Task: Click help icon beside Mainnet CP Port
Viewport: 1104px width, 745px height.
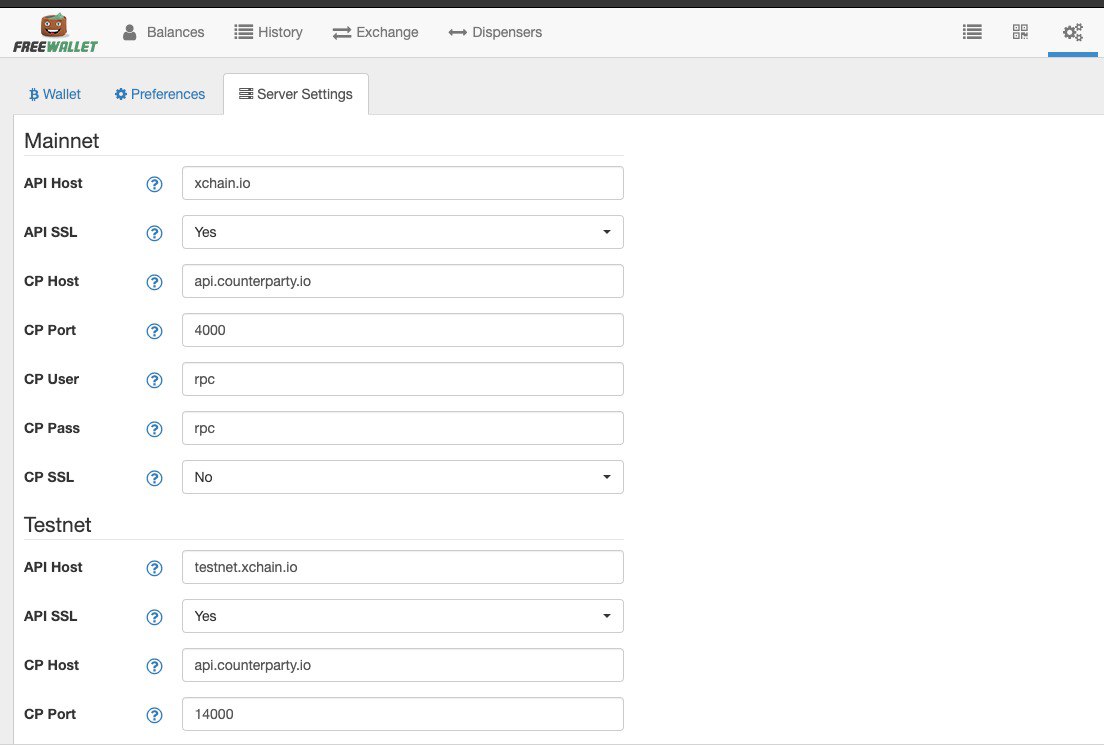Action: pos(154,331)
